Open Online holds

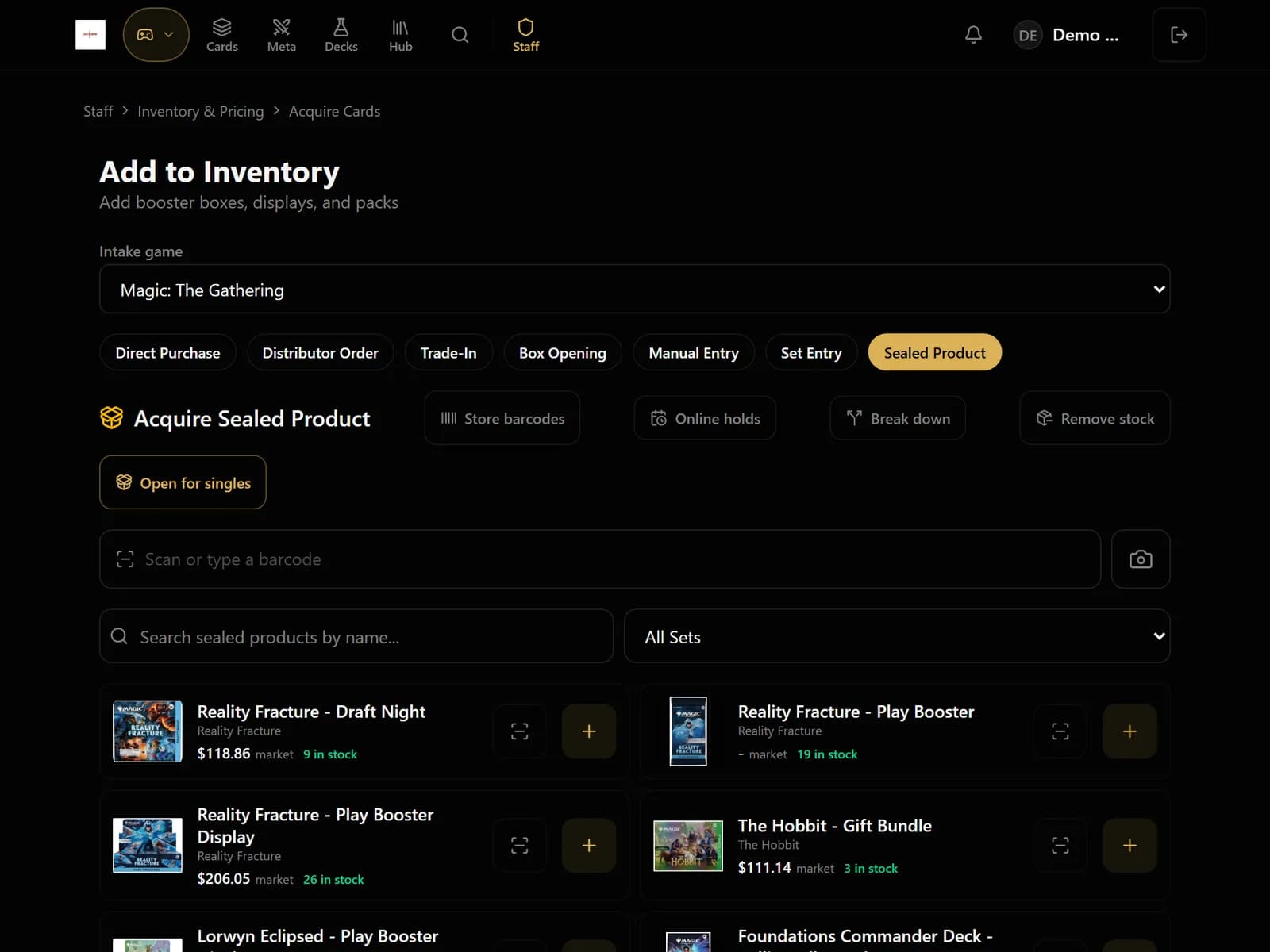pos(705,418)
